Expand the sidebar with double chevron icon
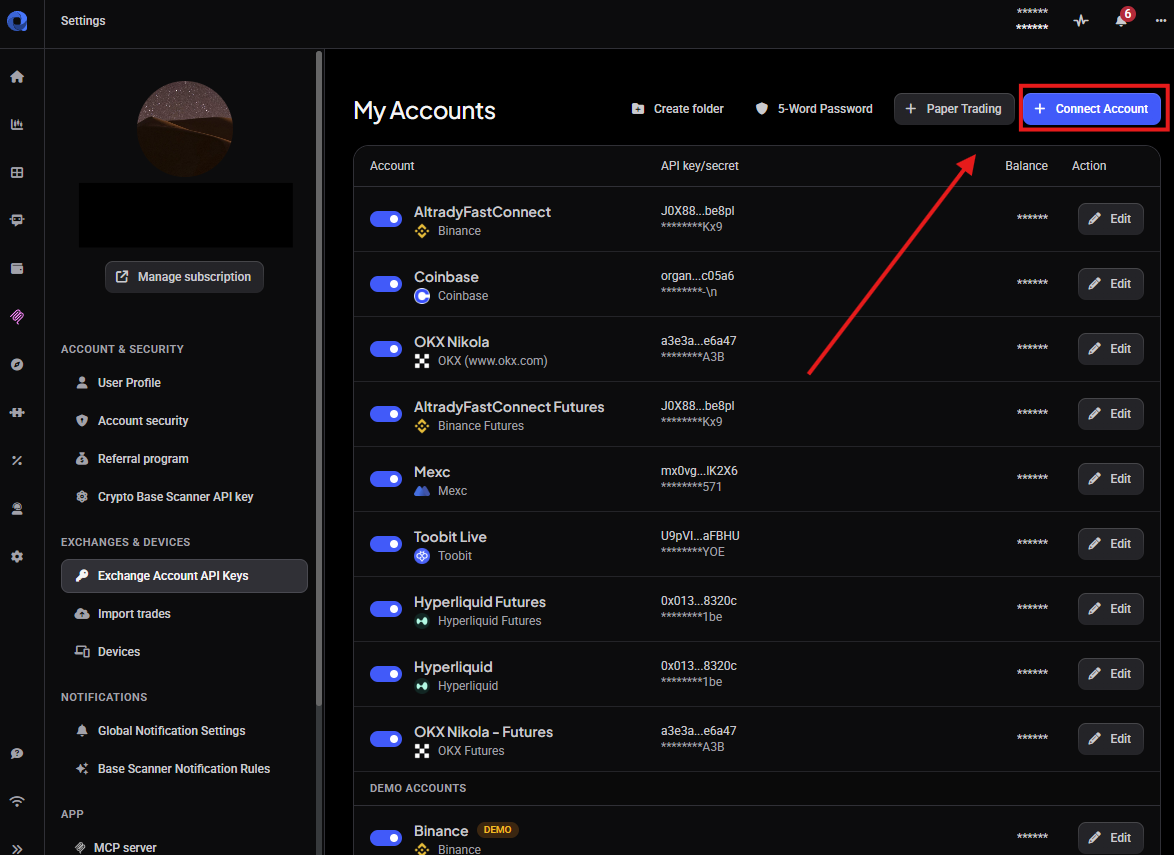The image size is (1174, 855). 17,849
